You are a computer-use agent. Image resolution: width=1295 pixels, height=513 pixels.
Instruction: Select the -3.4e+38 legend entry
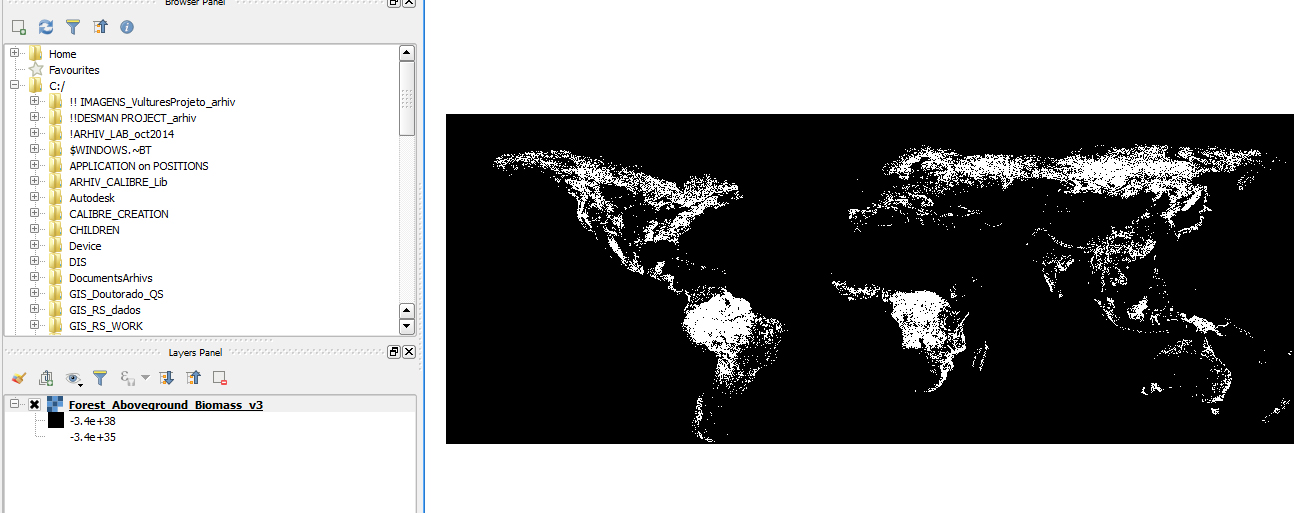coord(92,421)
